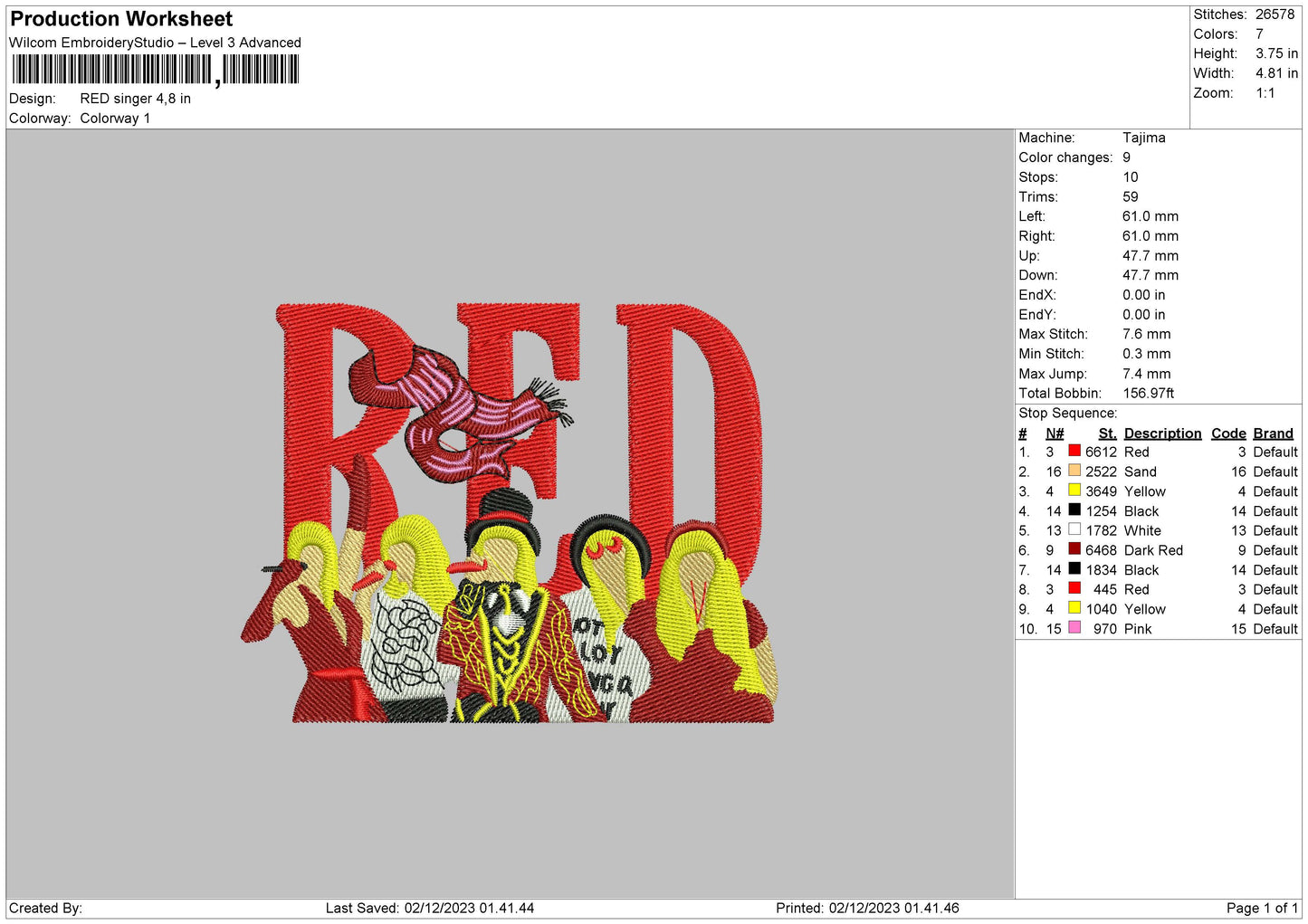
Task: Click the Black swatch in stop row 4
Action: (x=1074, y=510)
